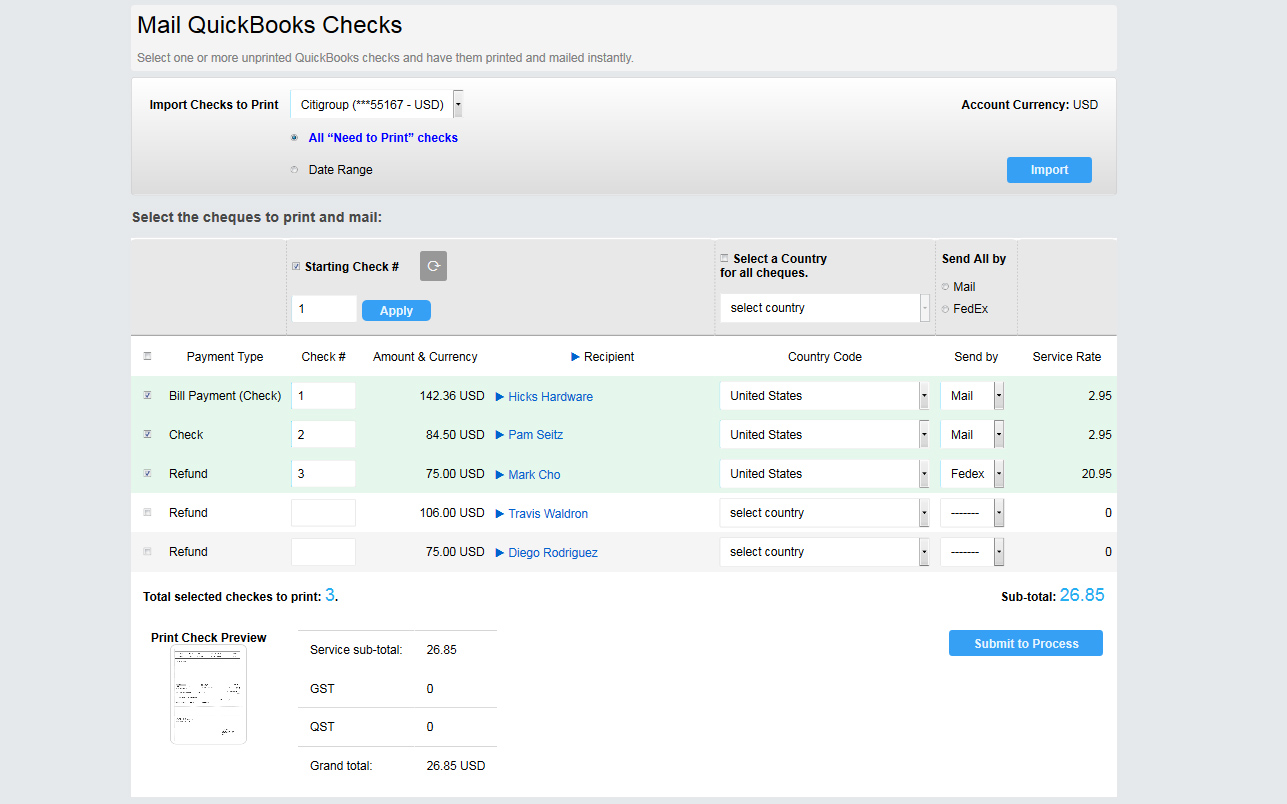The height and width of the screenshot is (804, 1287).
Task: Click the refresh icon beside Starting Check #
Action: 433,266
